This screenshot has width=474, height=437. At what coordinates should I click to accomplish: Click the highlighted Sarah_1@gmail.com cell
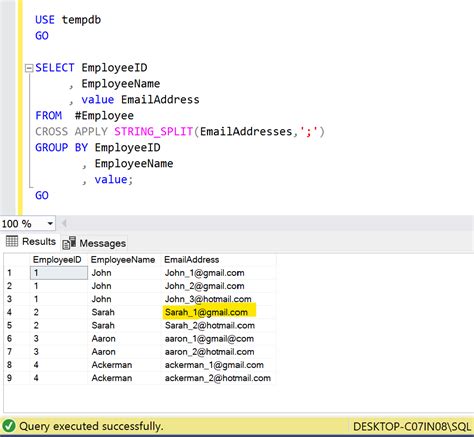click(x=219, y=312)
